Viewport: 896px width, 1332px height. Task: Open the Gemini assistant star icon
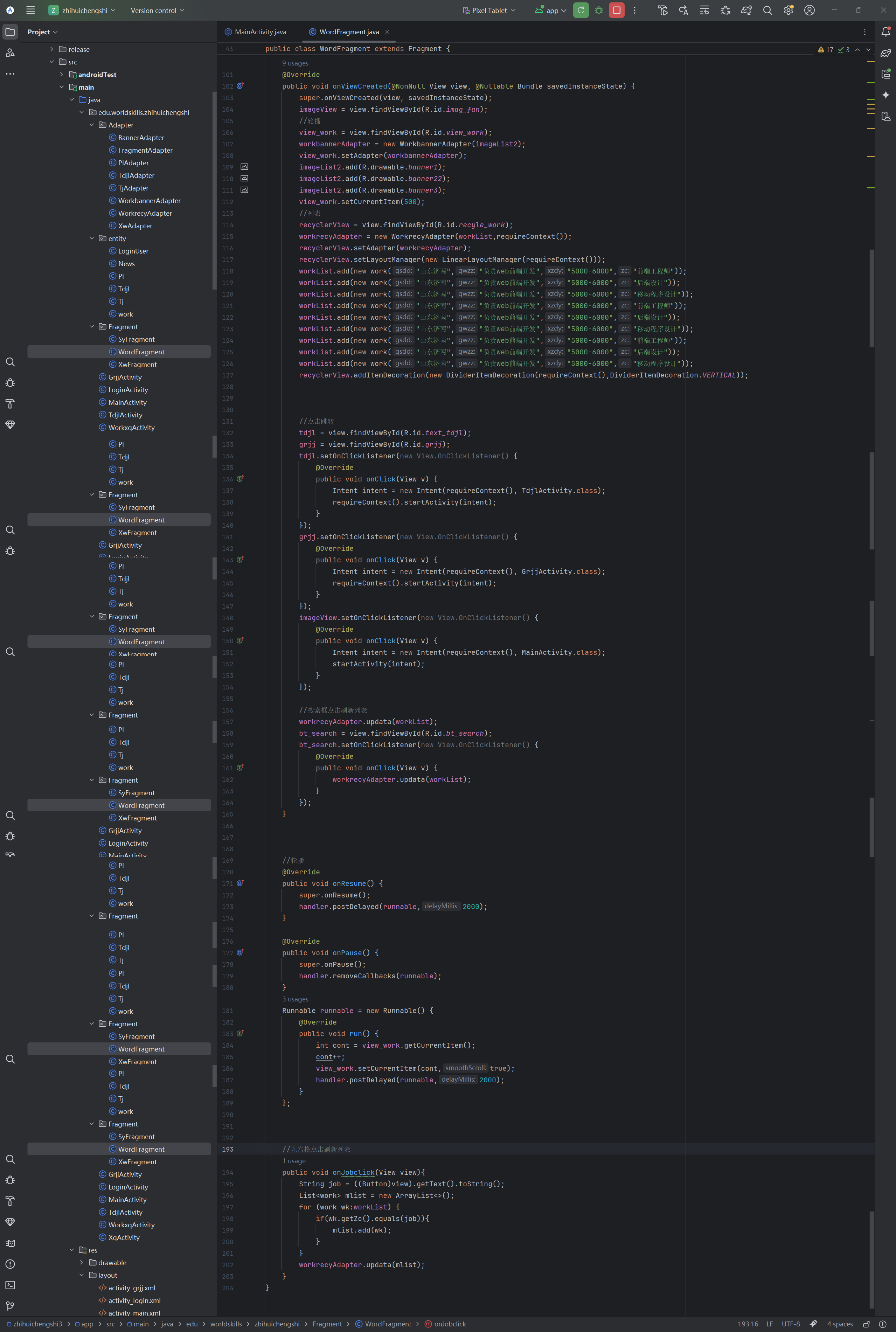[x=885, y=95]
